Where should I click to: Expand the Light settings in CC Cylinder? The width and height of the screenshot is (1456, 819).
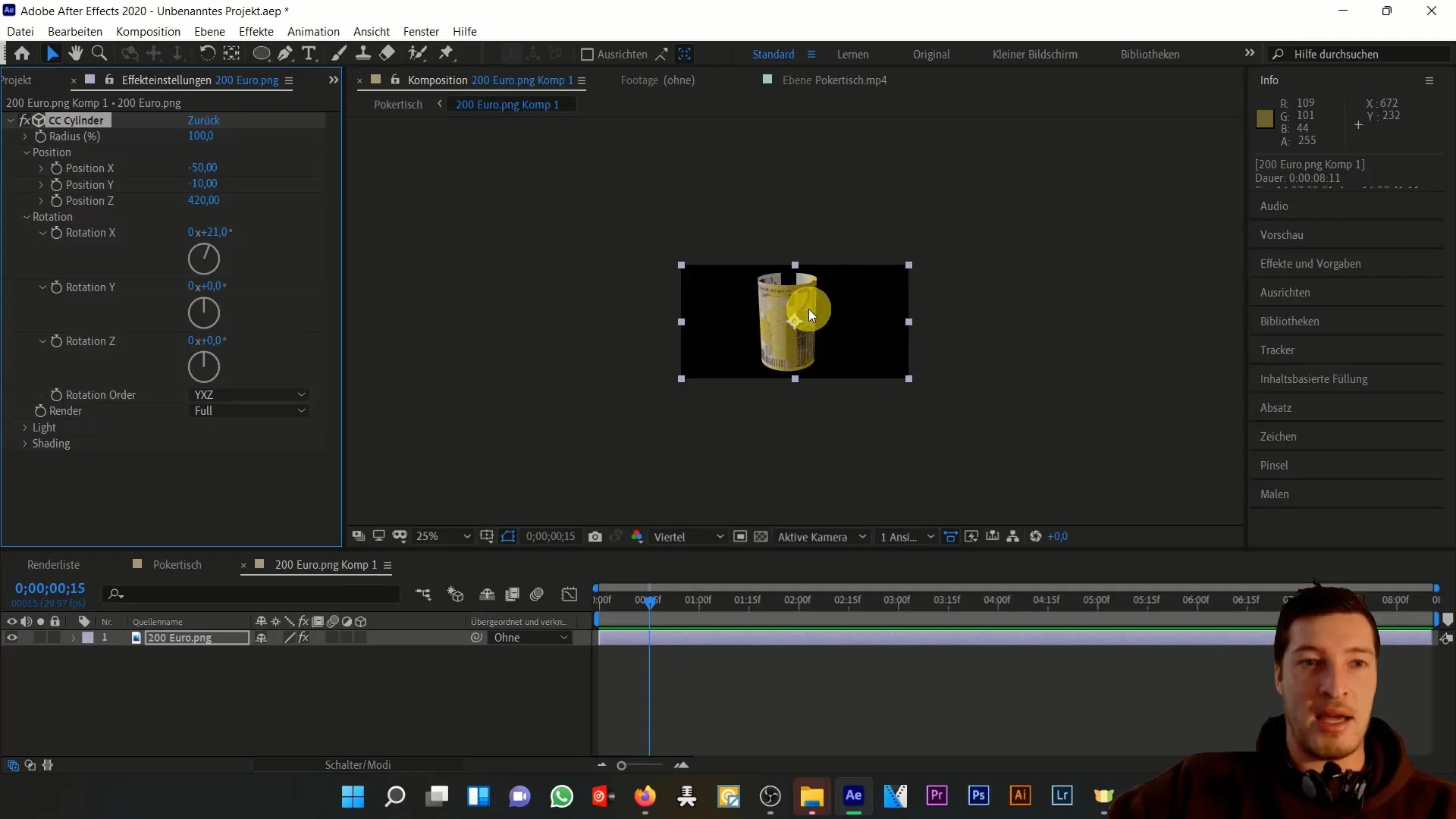(x=24, y=427)
